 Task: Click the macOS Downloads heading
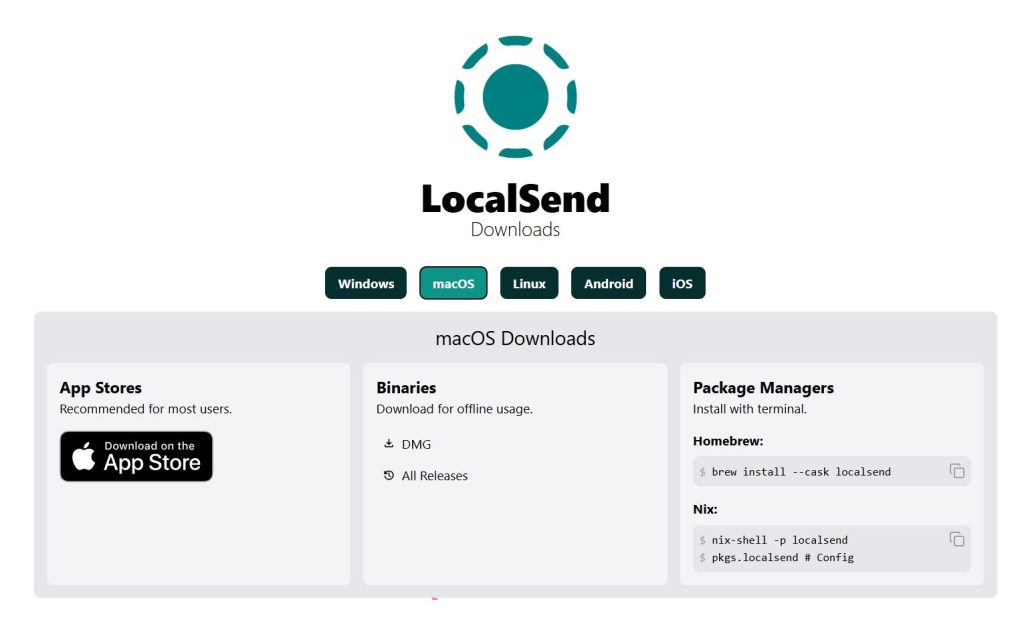(x=515, y=338)
